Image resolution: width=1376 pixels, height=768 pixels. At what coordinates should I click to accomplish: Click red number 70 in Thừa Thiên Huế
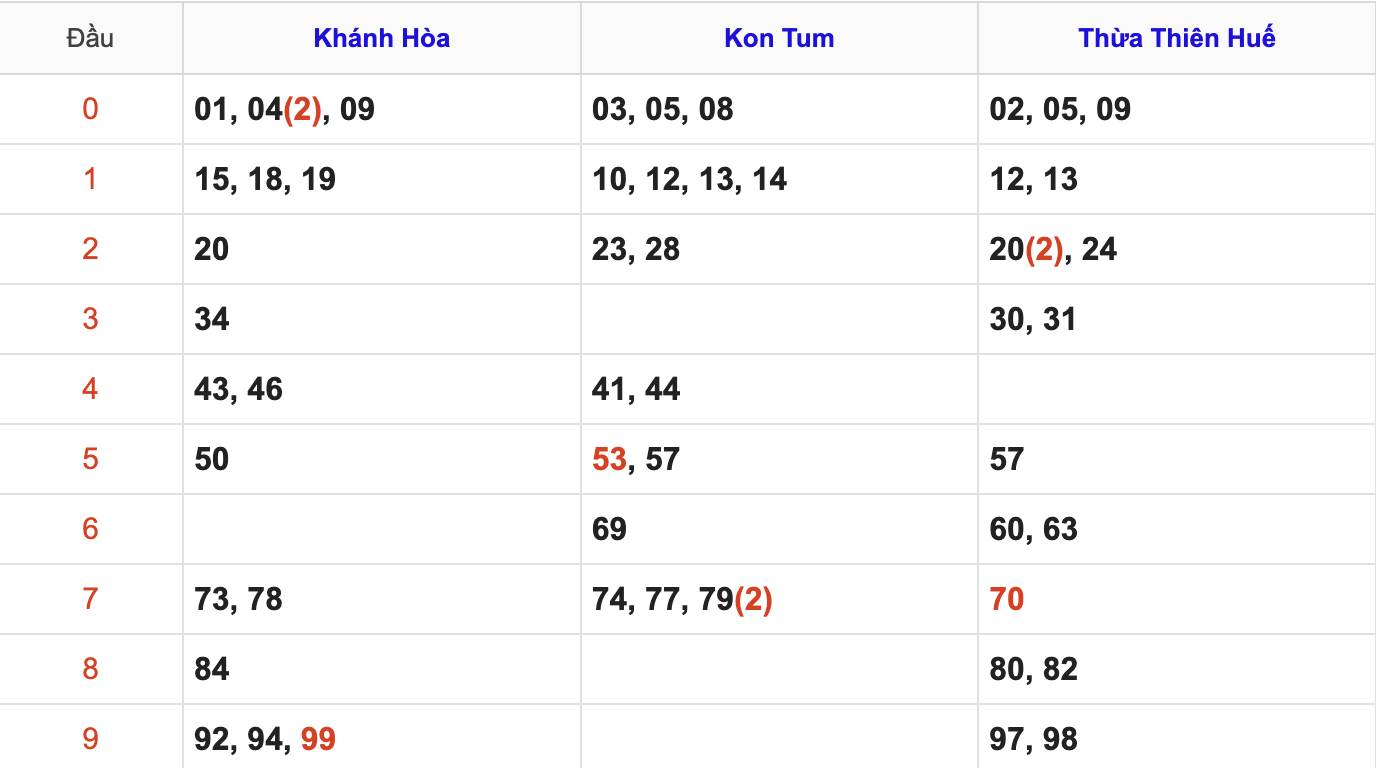coord(1007,599)
